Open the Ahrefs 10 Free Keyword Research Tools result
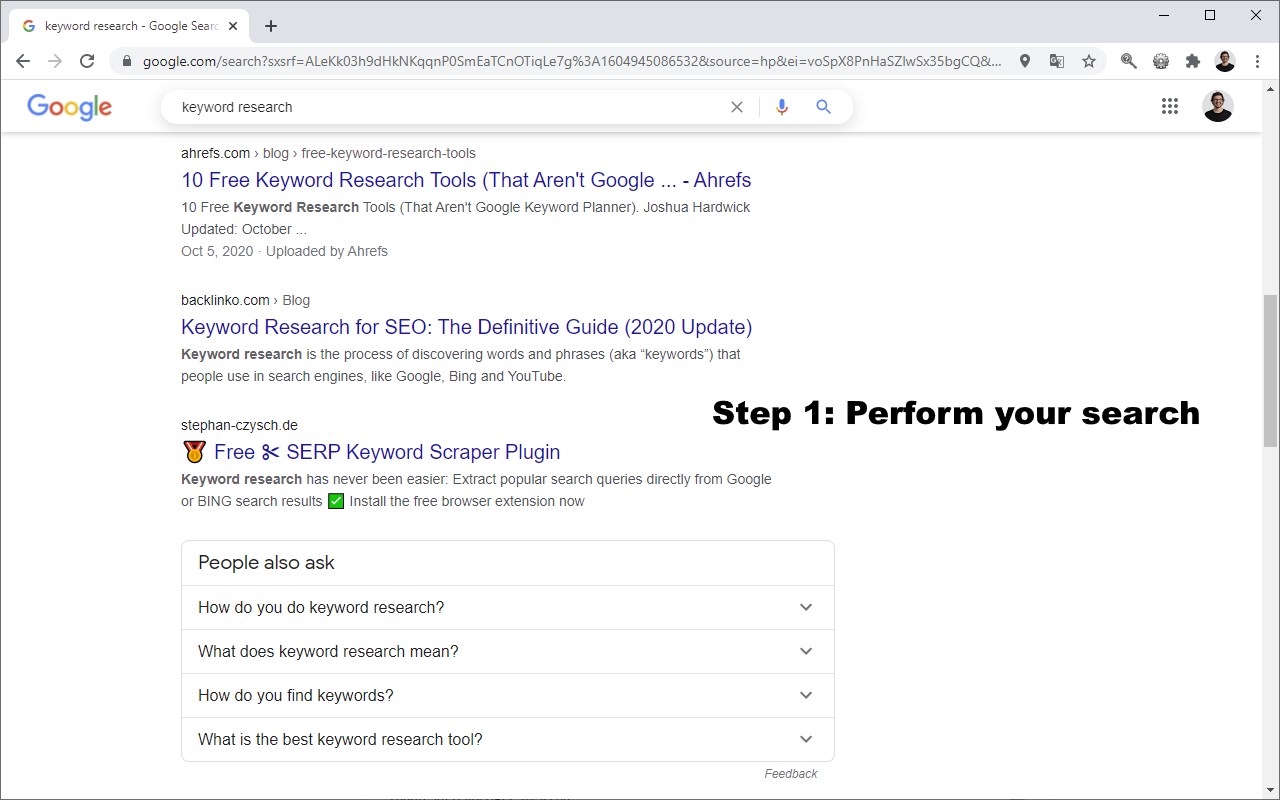The height and width of the screenshot is (800, 1280). pyautogui.click(x=466, y=180)
